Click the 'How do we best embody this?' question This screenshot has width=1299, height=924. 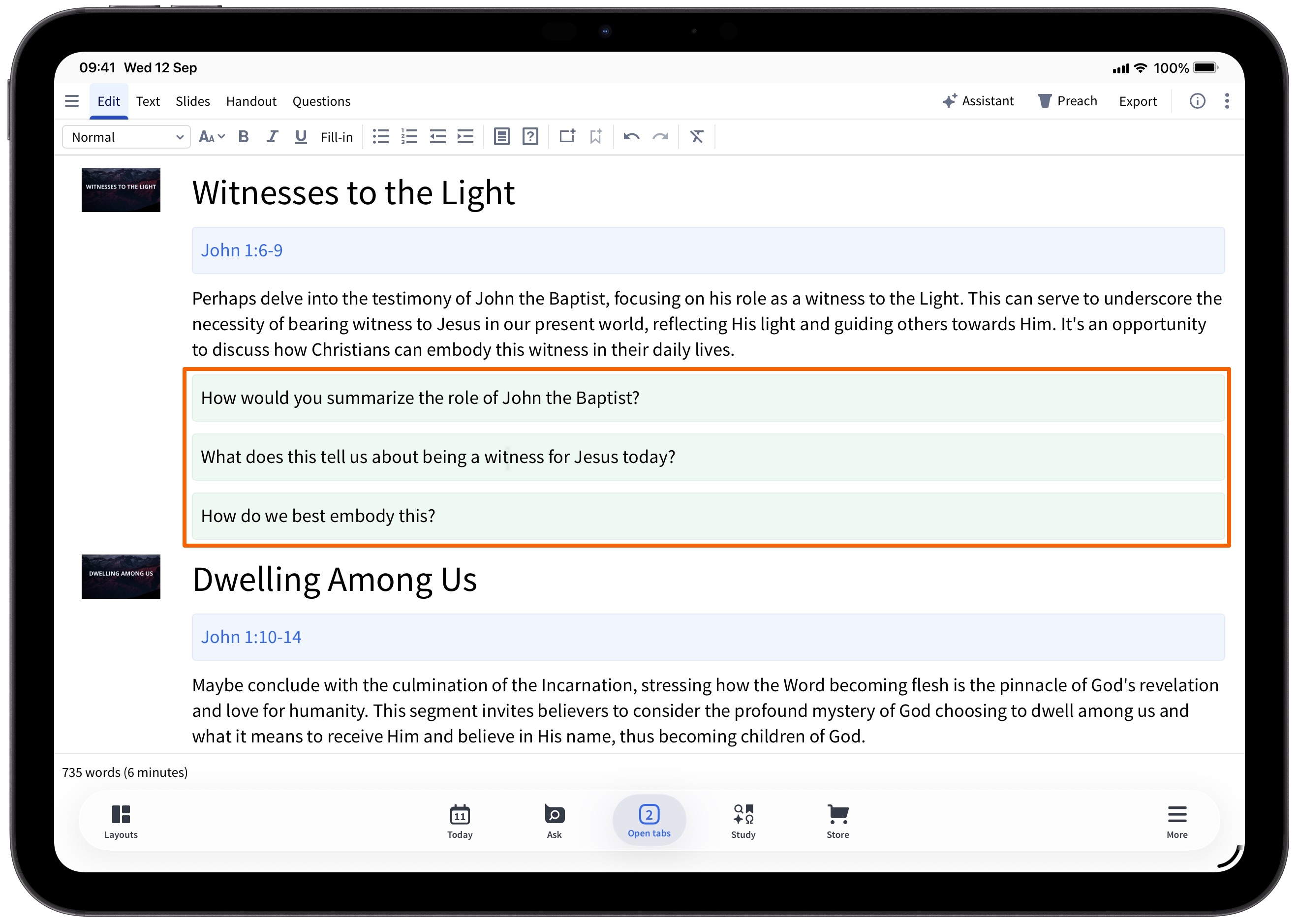pos(708,516)
